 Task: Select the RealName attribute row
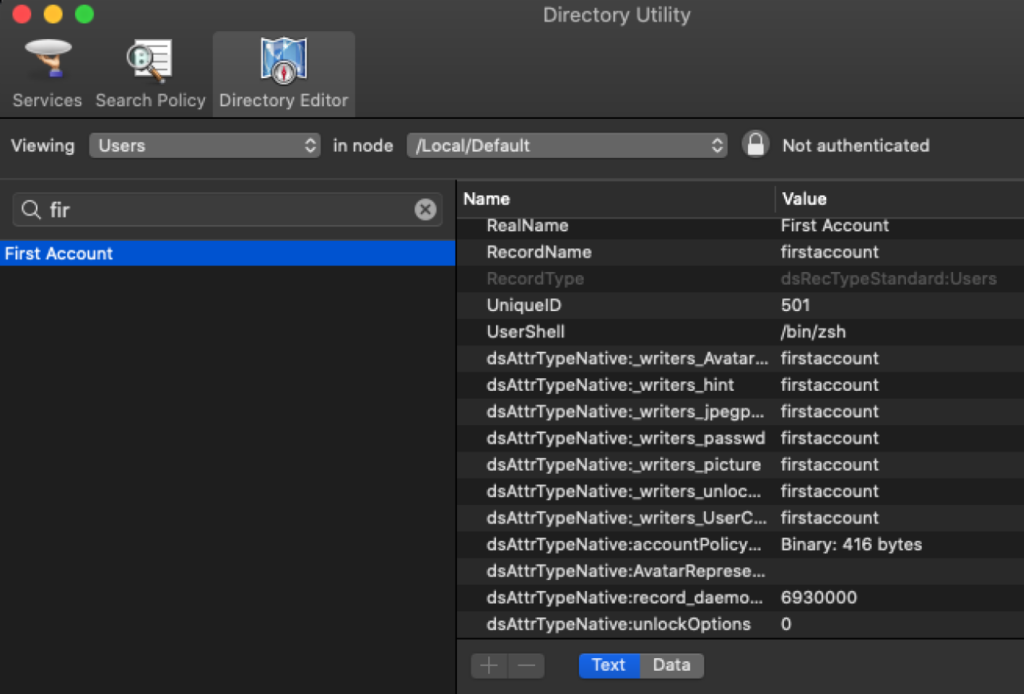coord(600,225)
